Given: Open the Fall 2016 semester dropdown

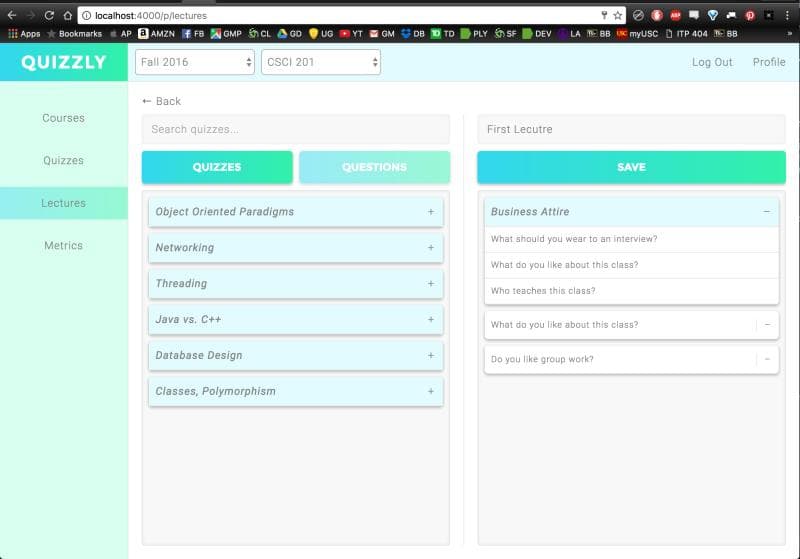Looking at the screenshot, I should 195,62.
